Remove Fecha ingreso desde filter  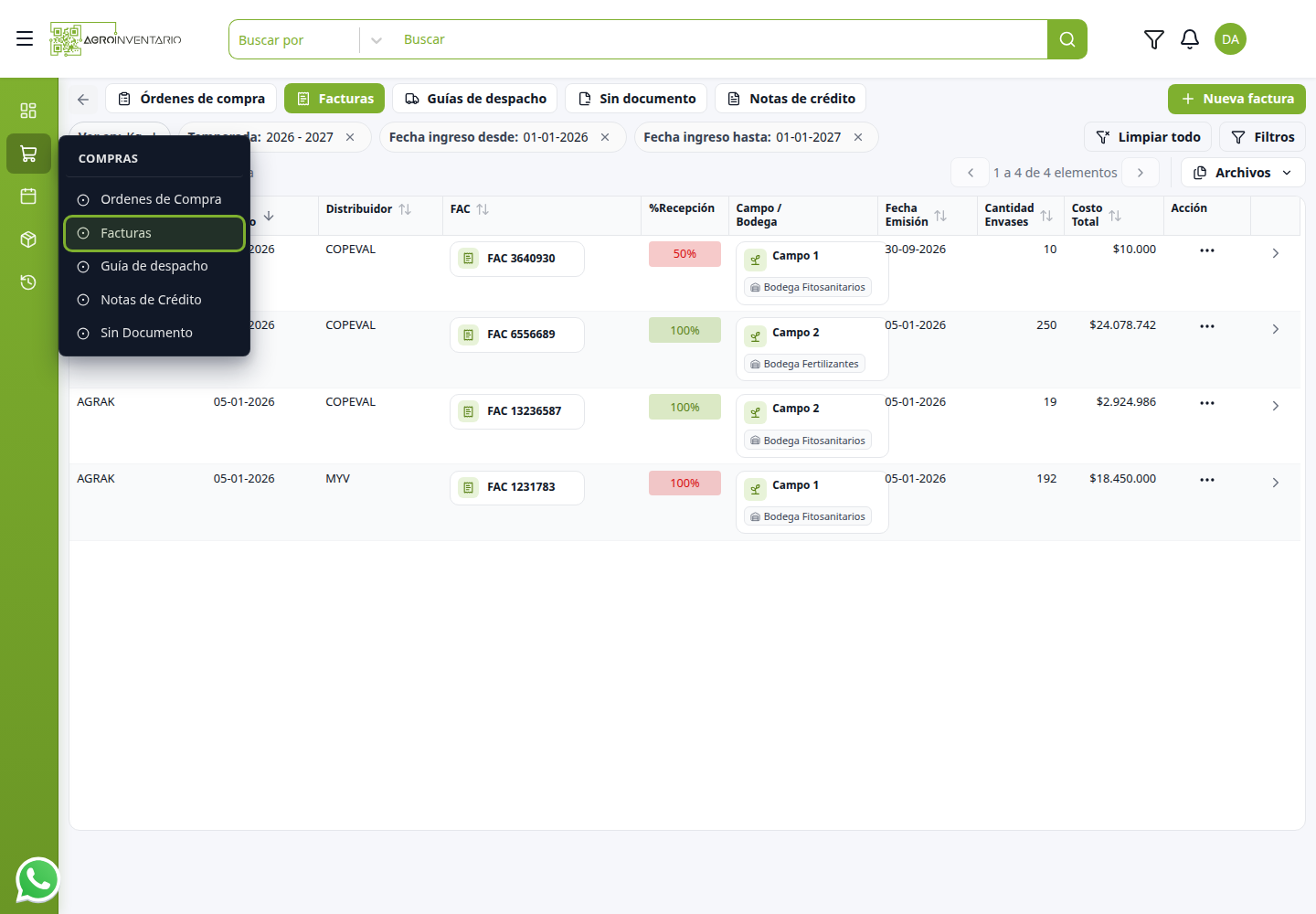[605, 137]
